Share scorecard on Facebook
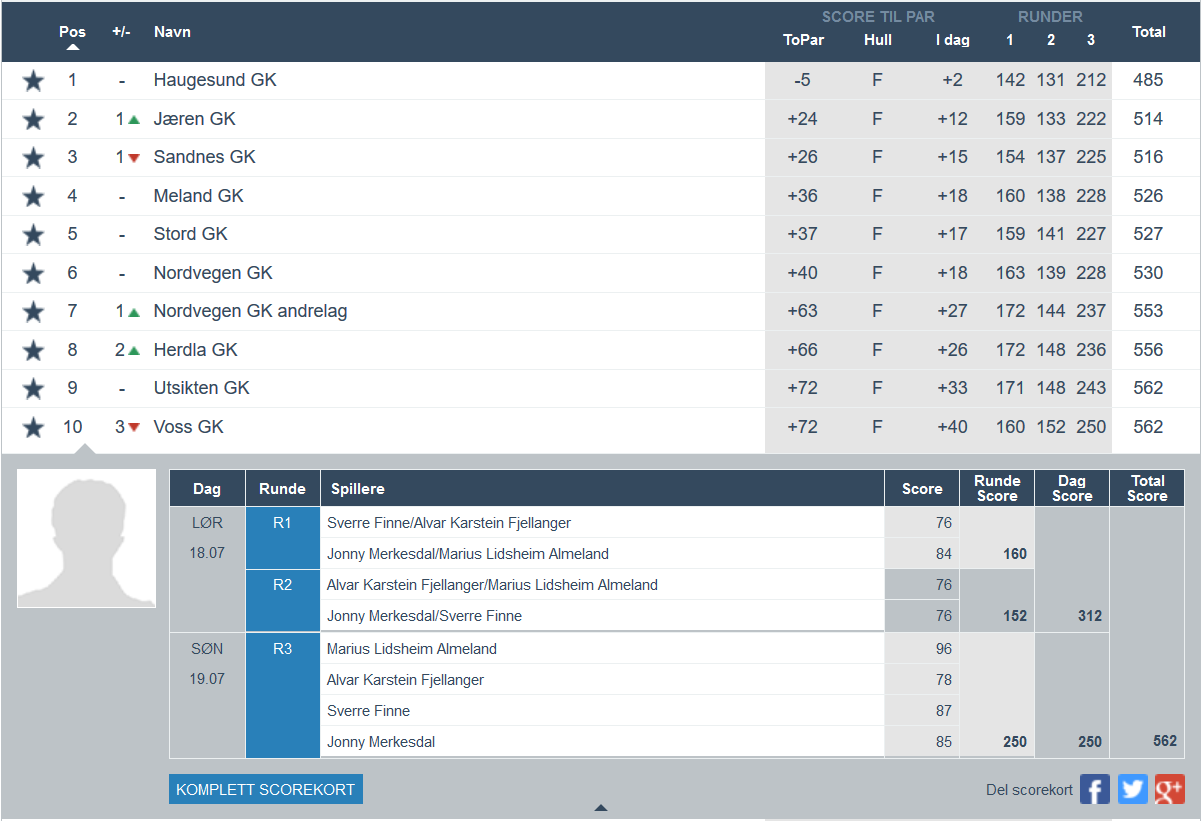 click(1095, 789)
